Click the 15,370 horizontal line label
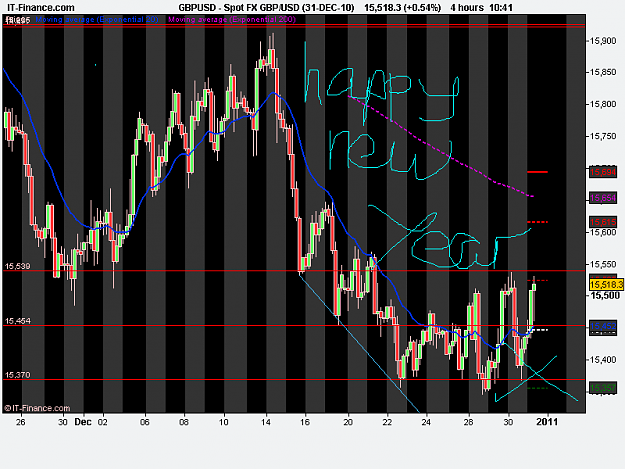The image size is (625, 469). (18, 375)
